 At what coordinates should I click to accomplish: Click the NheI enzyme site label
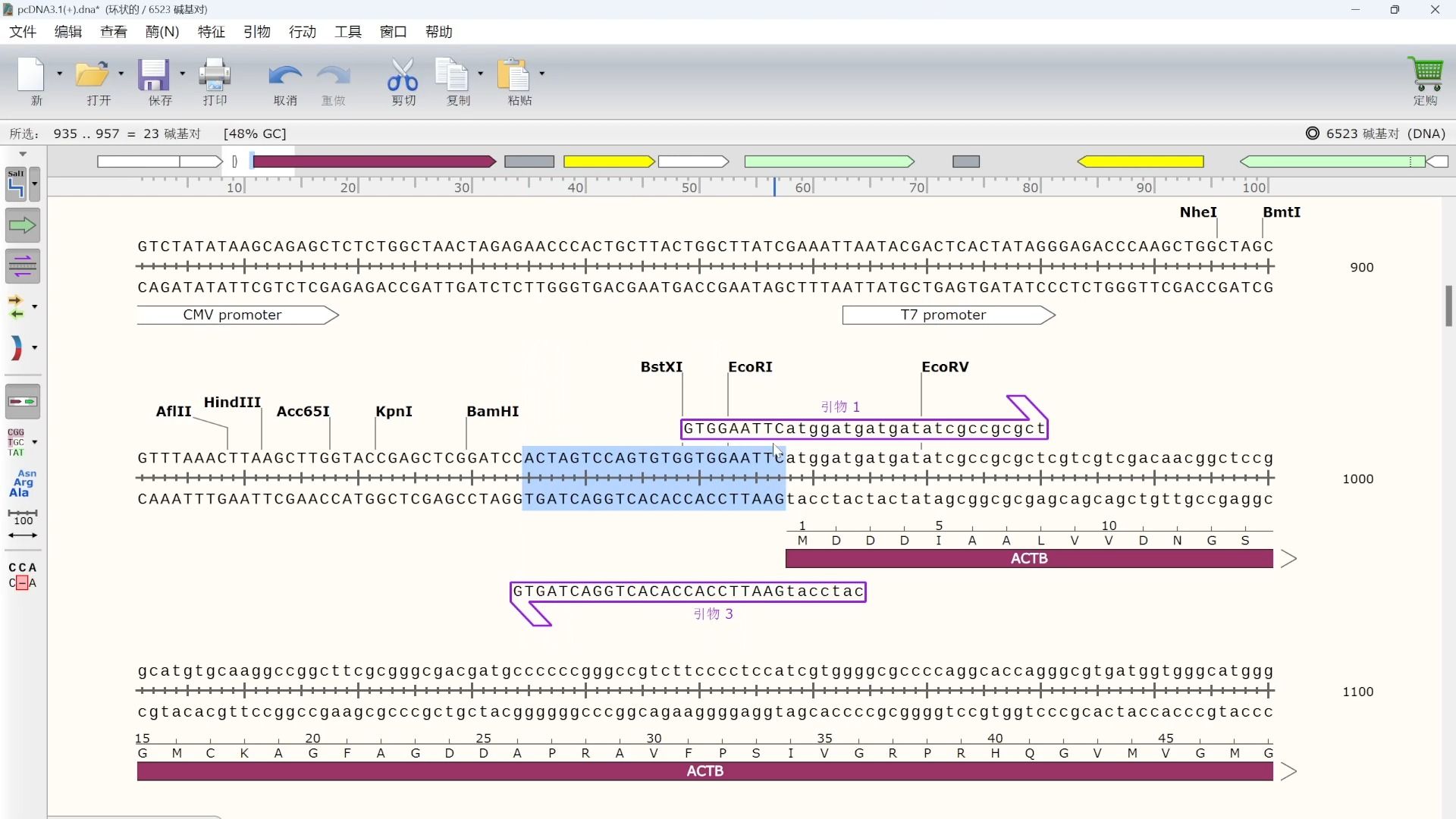point(1198,212)
